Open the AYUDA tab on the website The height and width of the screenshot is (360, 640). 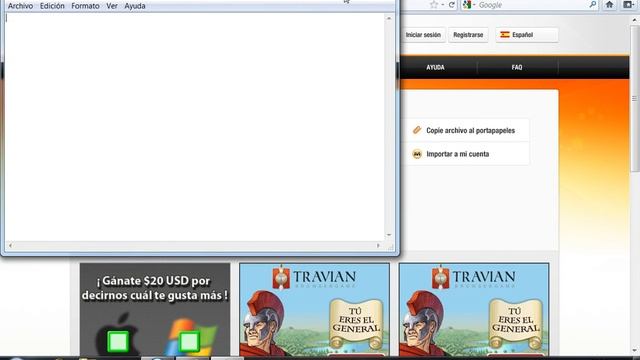point(436,68)
